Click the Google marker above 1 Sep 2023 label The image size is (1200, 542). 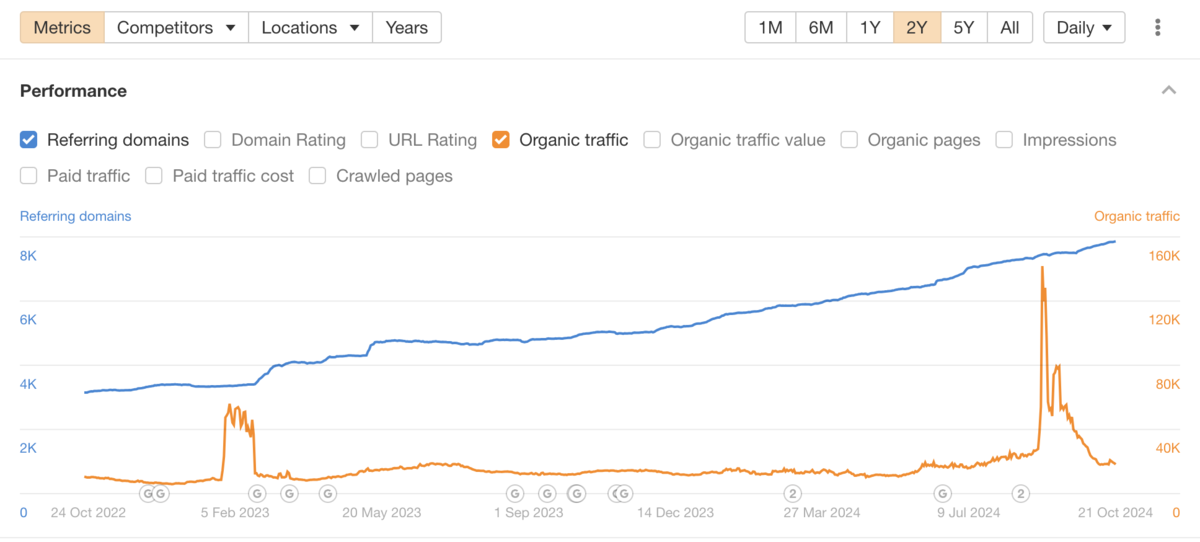coord(515,493)
